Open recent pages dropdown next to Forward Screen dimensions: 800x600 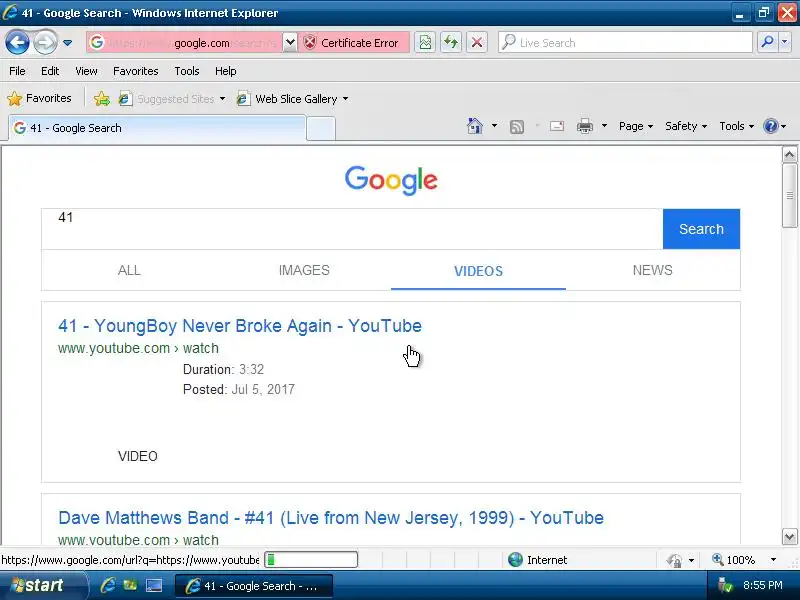[67, 43]
